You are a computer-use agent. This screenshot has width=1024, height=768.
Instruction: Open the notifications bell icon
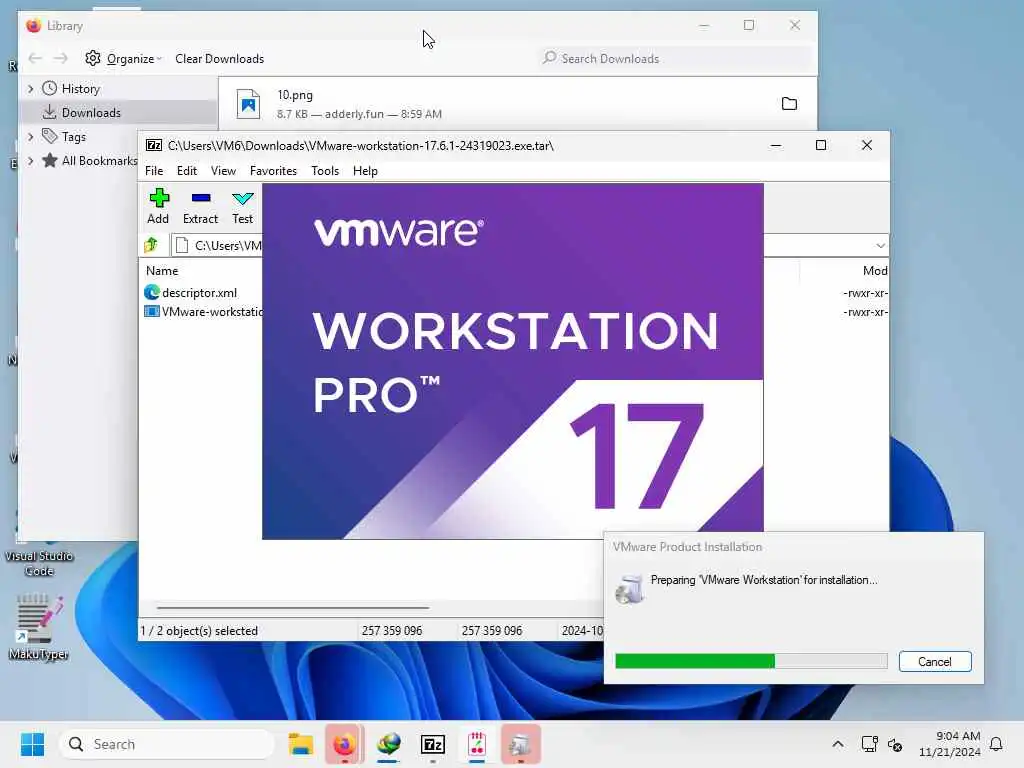point(997,744)
